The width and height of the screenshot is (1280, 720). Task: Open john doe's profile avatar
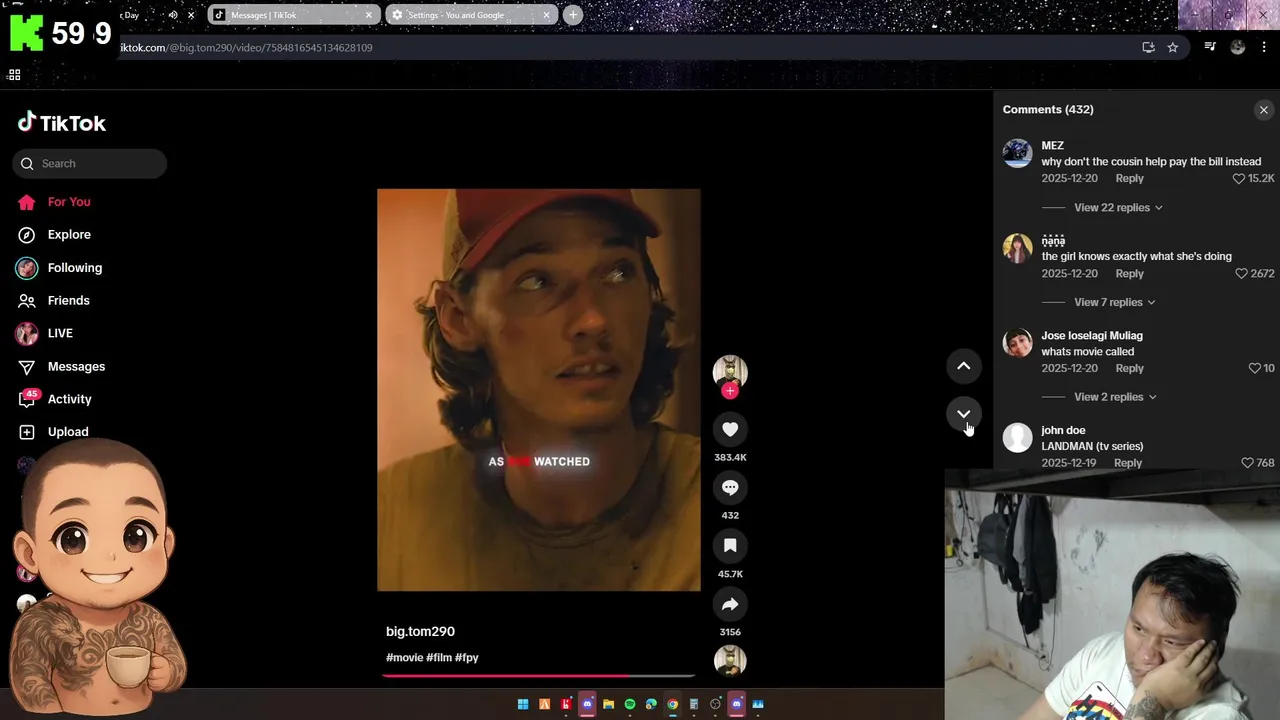point(1017,438)
